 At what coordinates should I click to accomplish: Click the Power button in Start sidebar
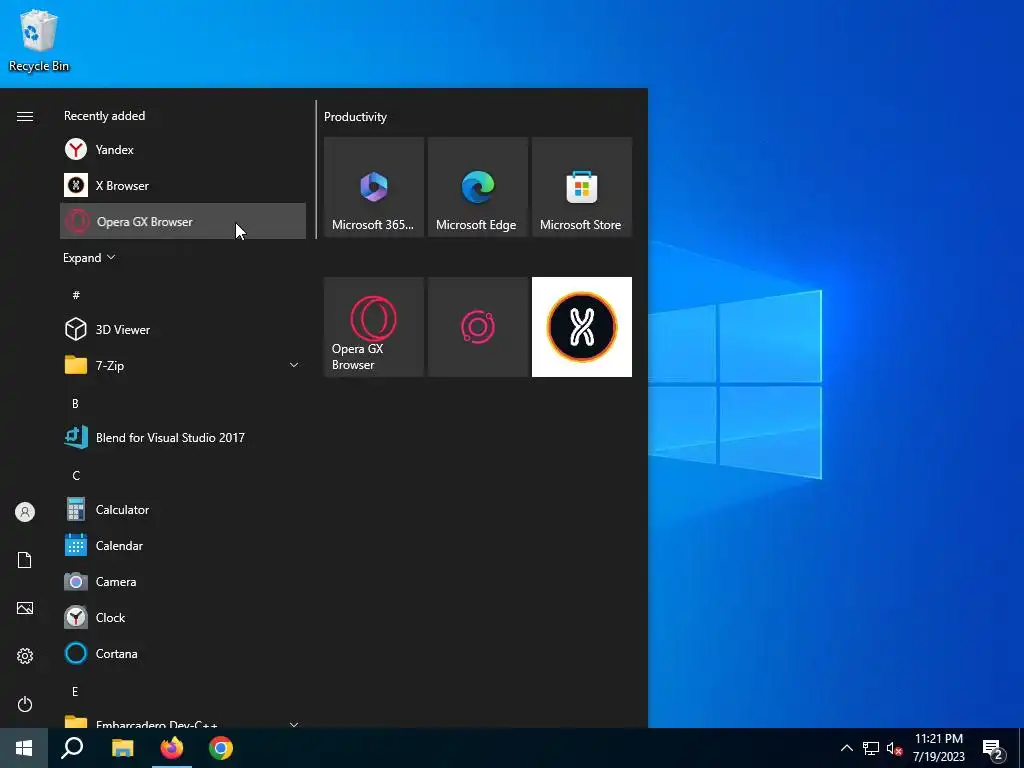pos(25,704)
